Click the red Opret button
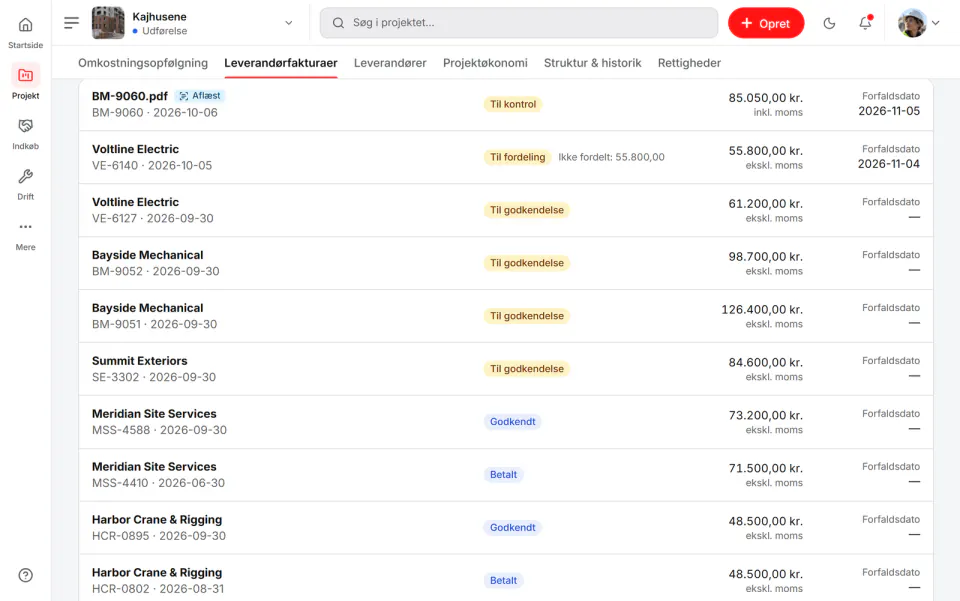The height and width of the screenshot is (601, 960). (765, 23)
